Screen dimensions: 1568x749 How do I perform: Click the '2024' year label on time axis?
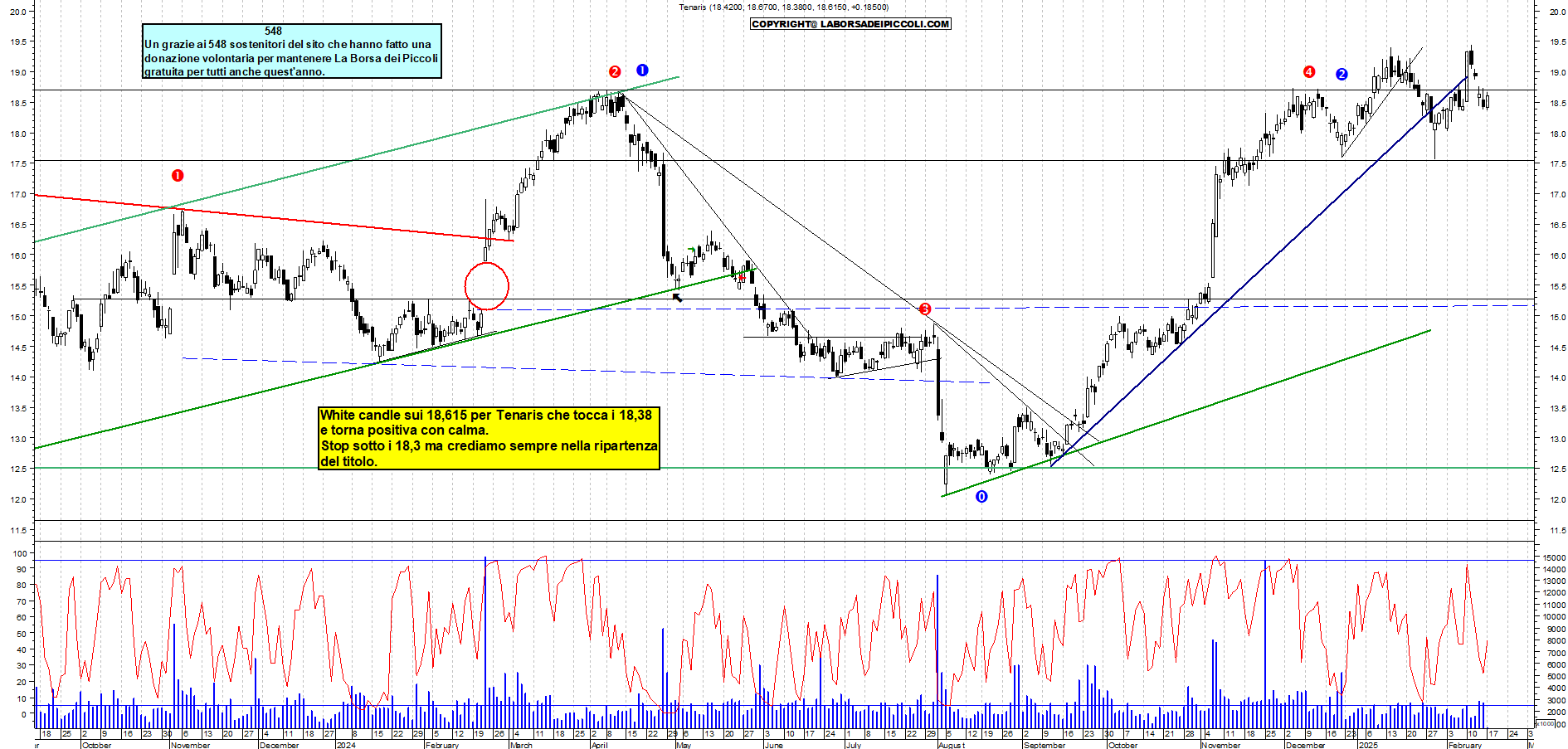[346, 745]
